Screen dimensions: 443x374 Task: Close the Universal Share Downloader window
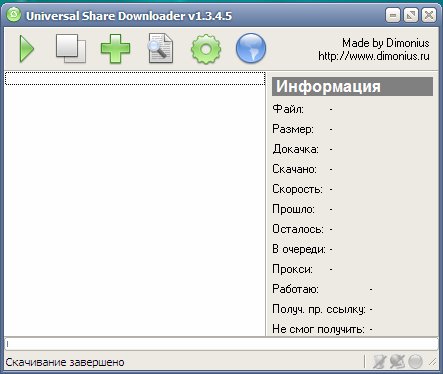coord(429,15)
